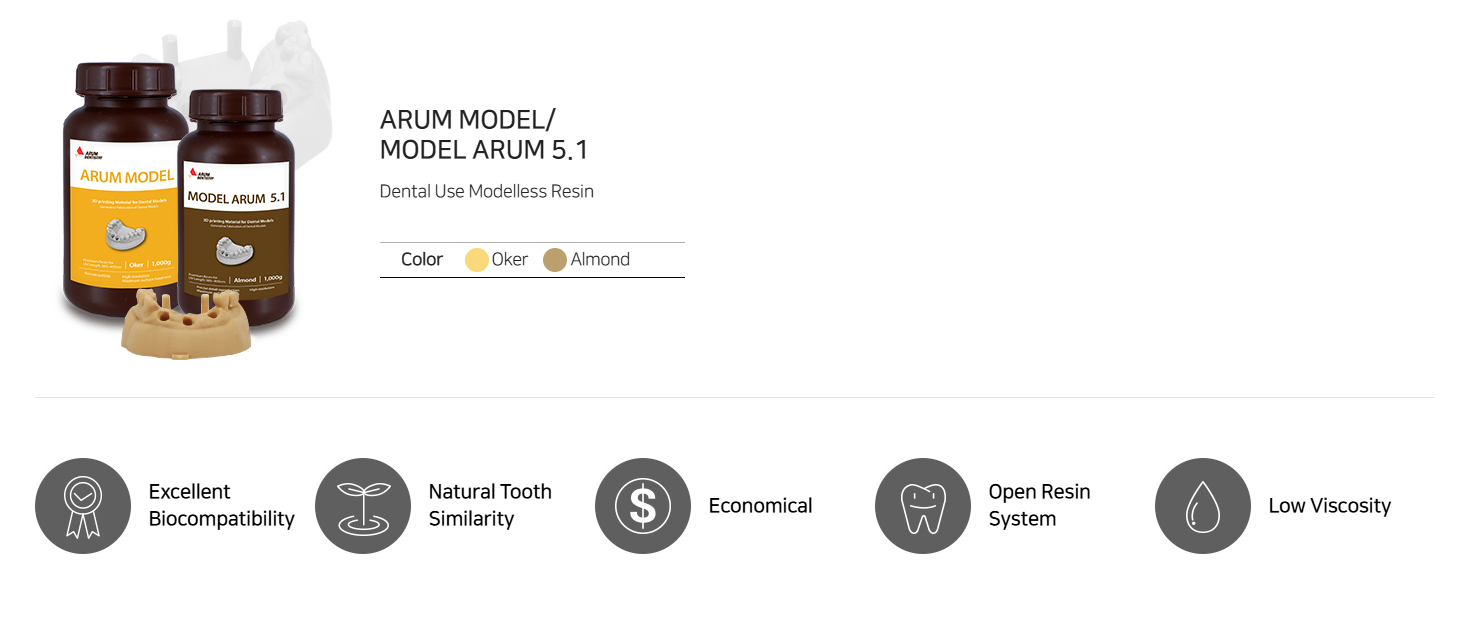Click the Natural Tooth Similarity text
1468x623 pixels.
pos(490,505)
